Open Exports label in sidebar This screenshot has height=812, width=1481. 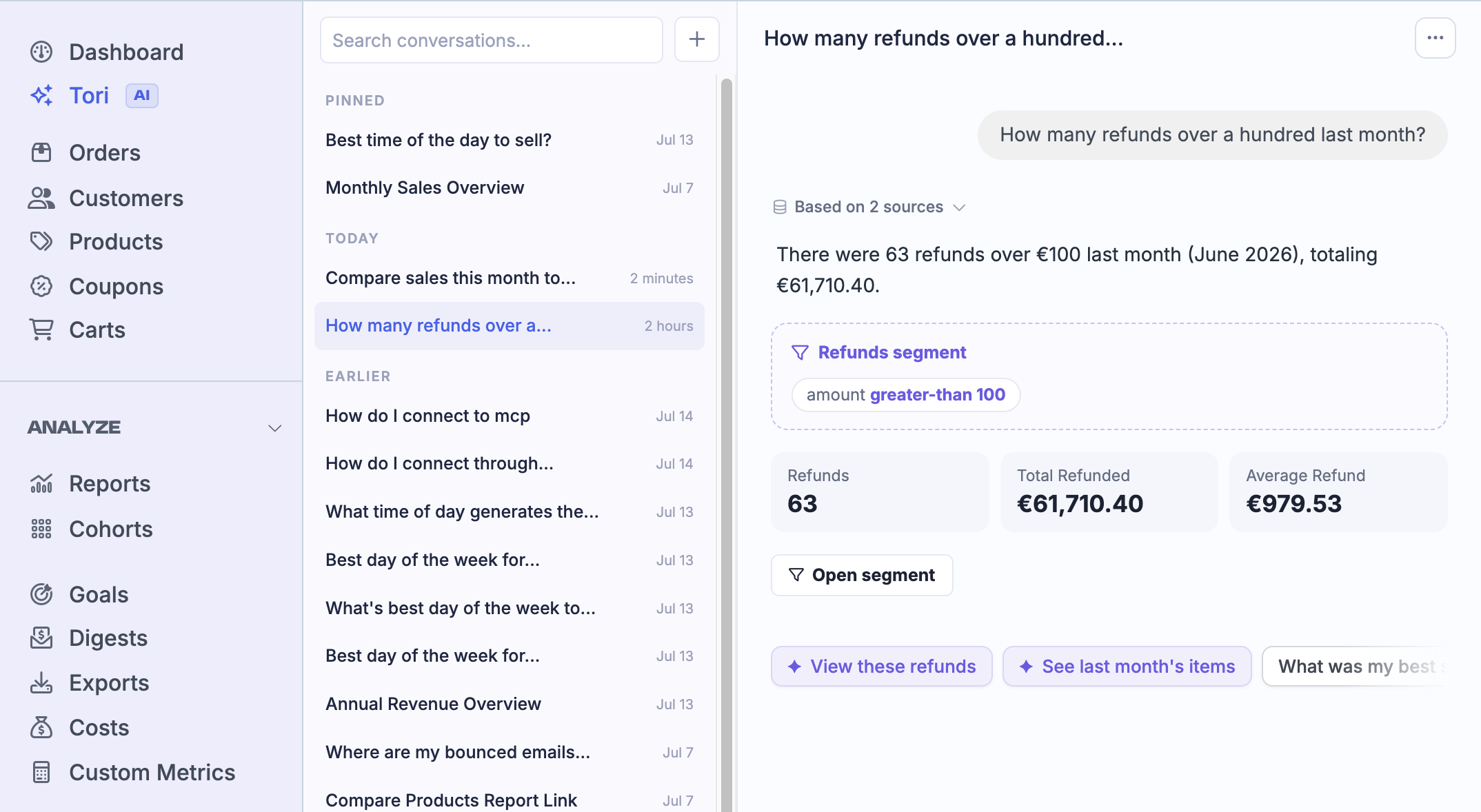[109, 682]
